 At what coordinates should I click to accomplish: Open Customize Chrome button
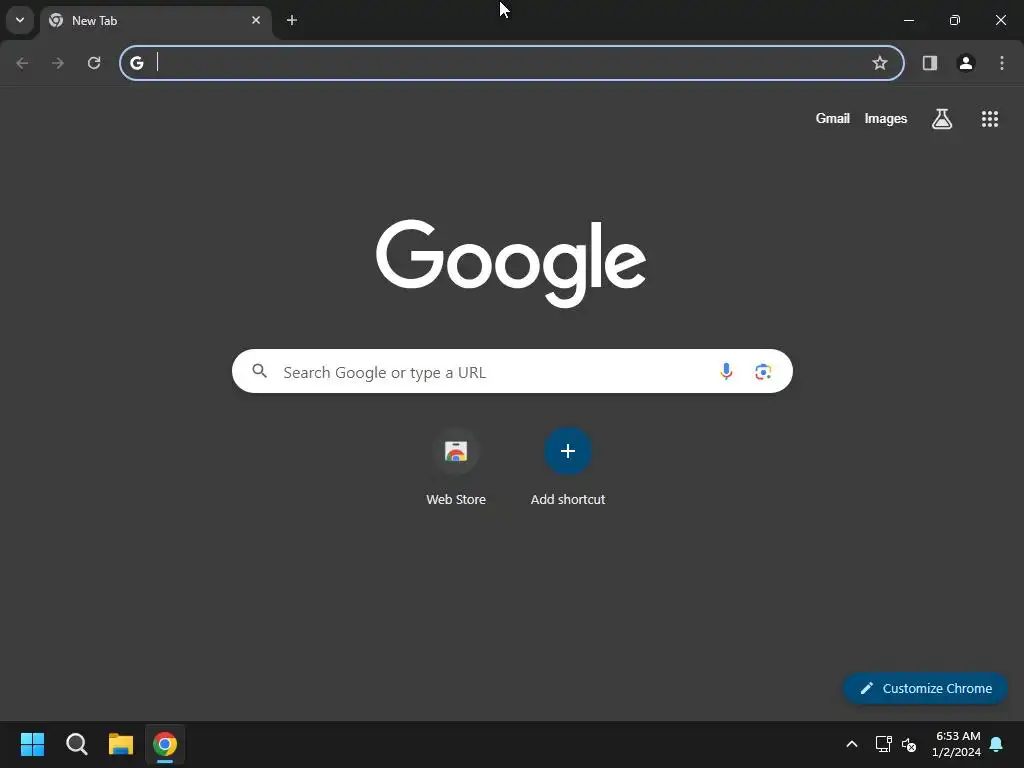click(x=925, y=688)
